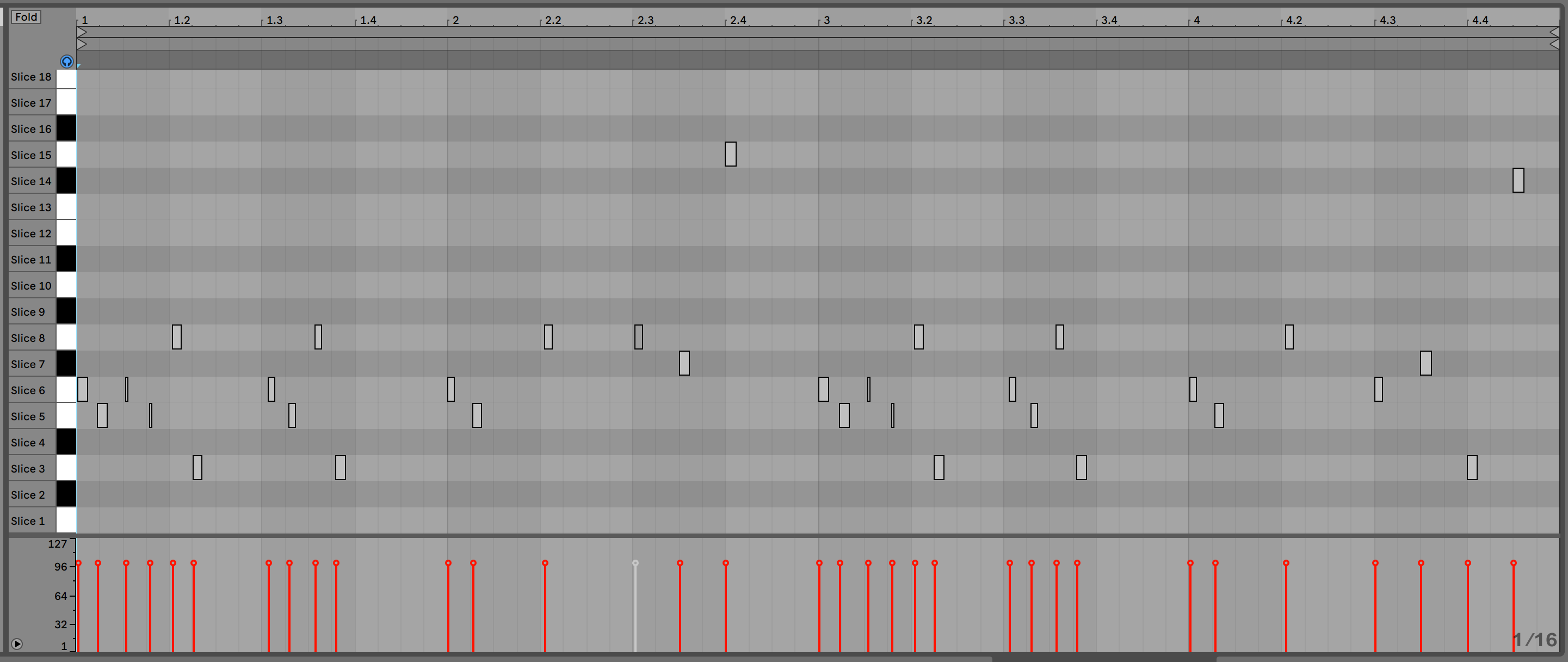Click the loop end marker at far right
Viewport: 1568px width, 662px height.
point(1554,32)
